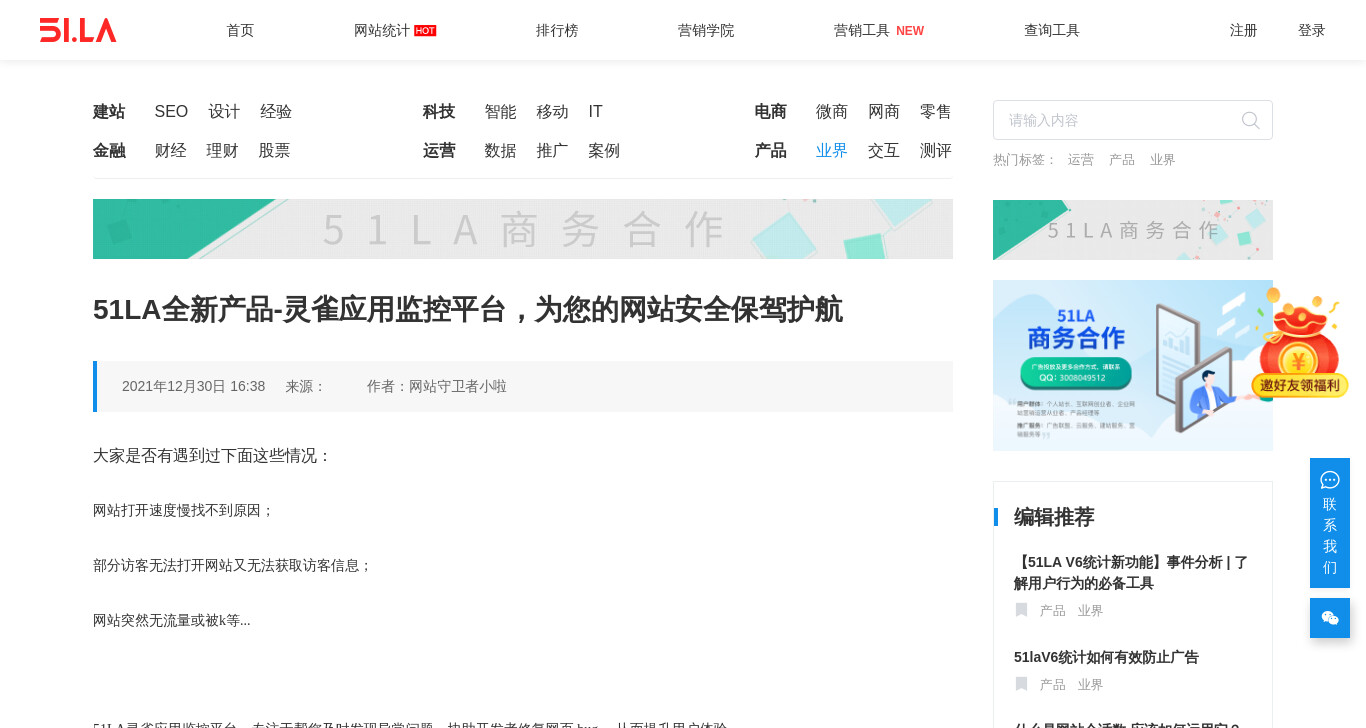Click the red lucky bag invite icon
The image size is (1366, 728).
1300,343
